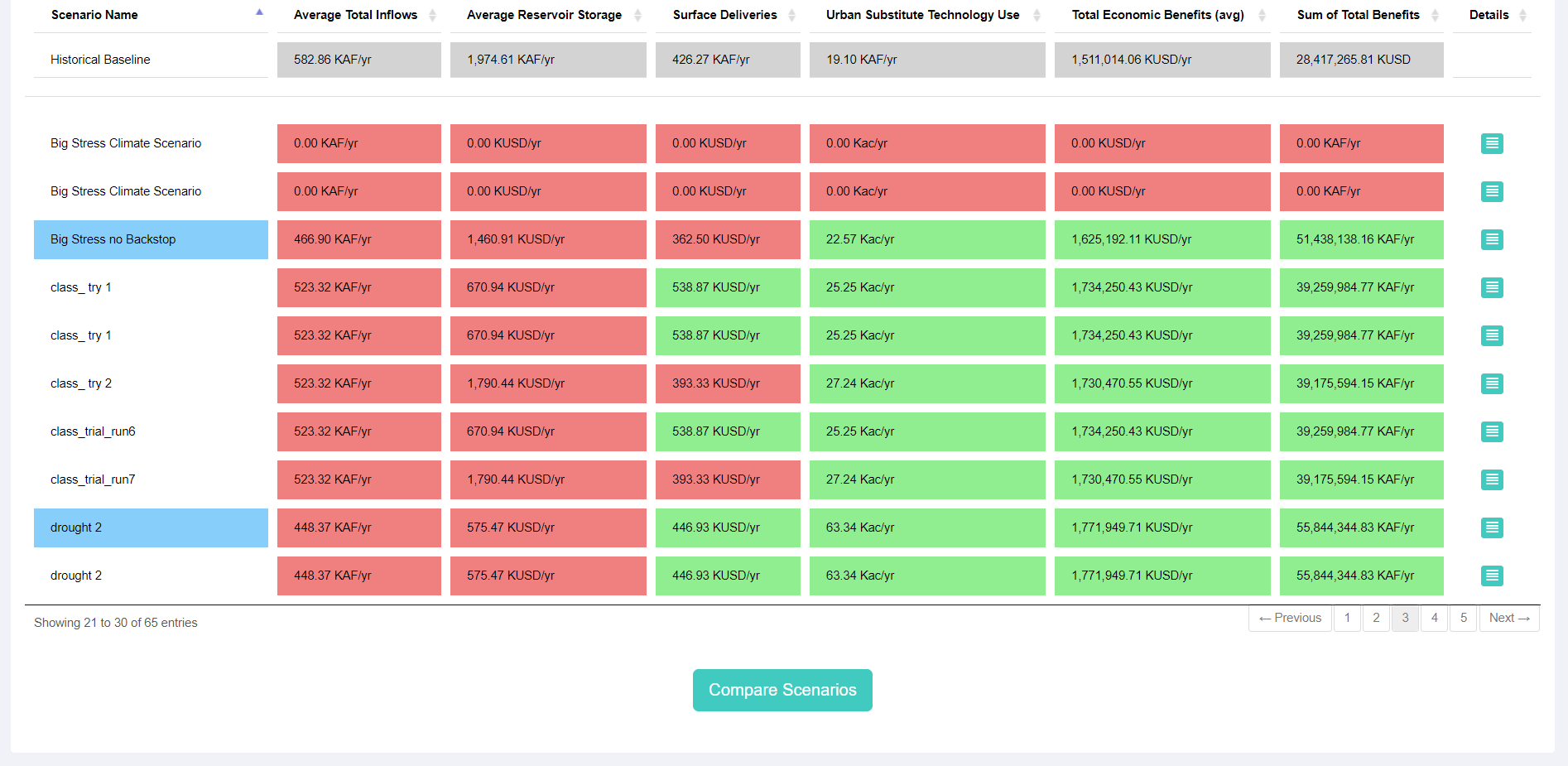This screenshot has height=766, width=1568.
Task: Click 466.90 KAF/yr inflows cell
Action: [x=358, y=239]
